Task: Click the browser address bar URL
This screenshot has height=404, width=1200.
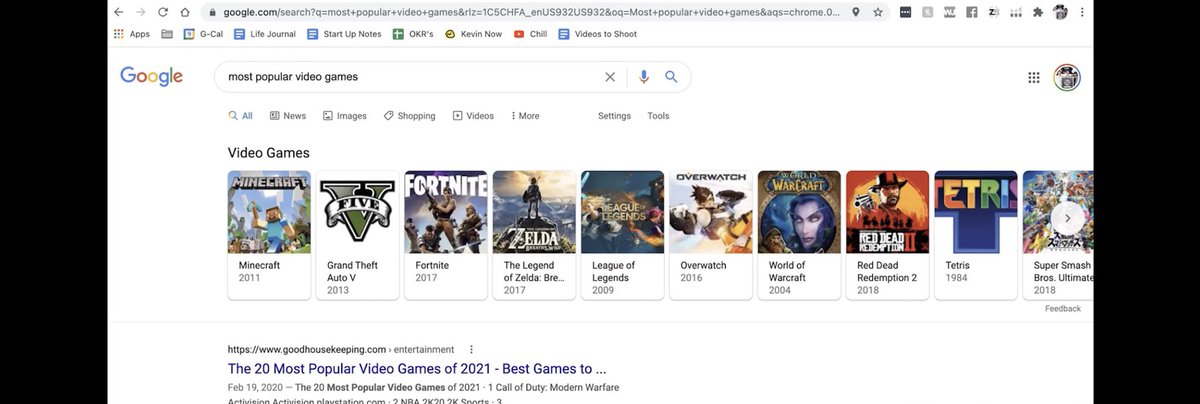Action: 532,12
